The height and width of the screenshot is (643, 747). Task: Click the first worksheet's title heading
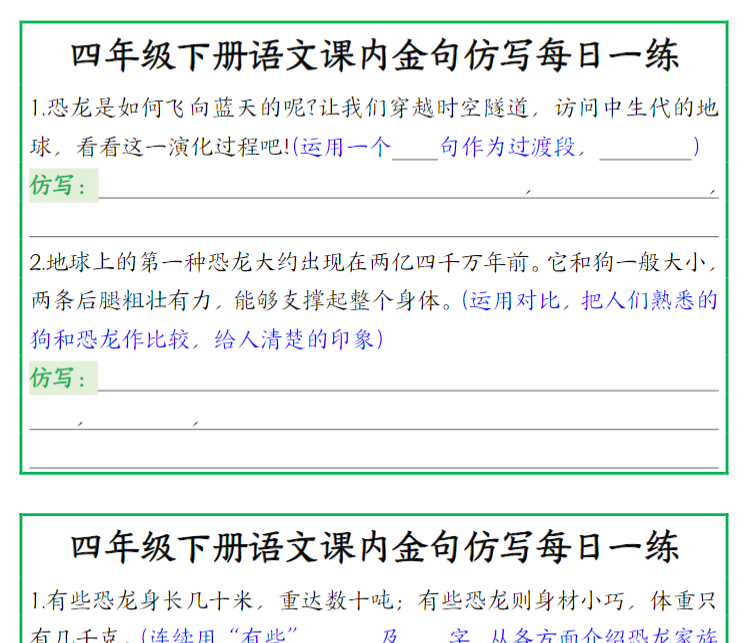[x=374, y=55]
